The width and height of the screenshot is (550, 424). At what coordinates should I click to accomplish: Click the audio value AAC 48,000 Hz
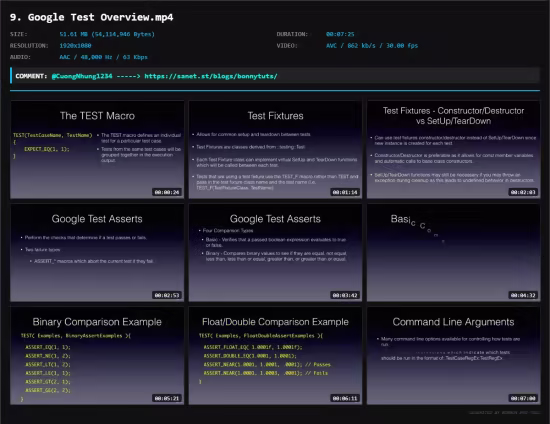point(103,57)
